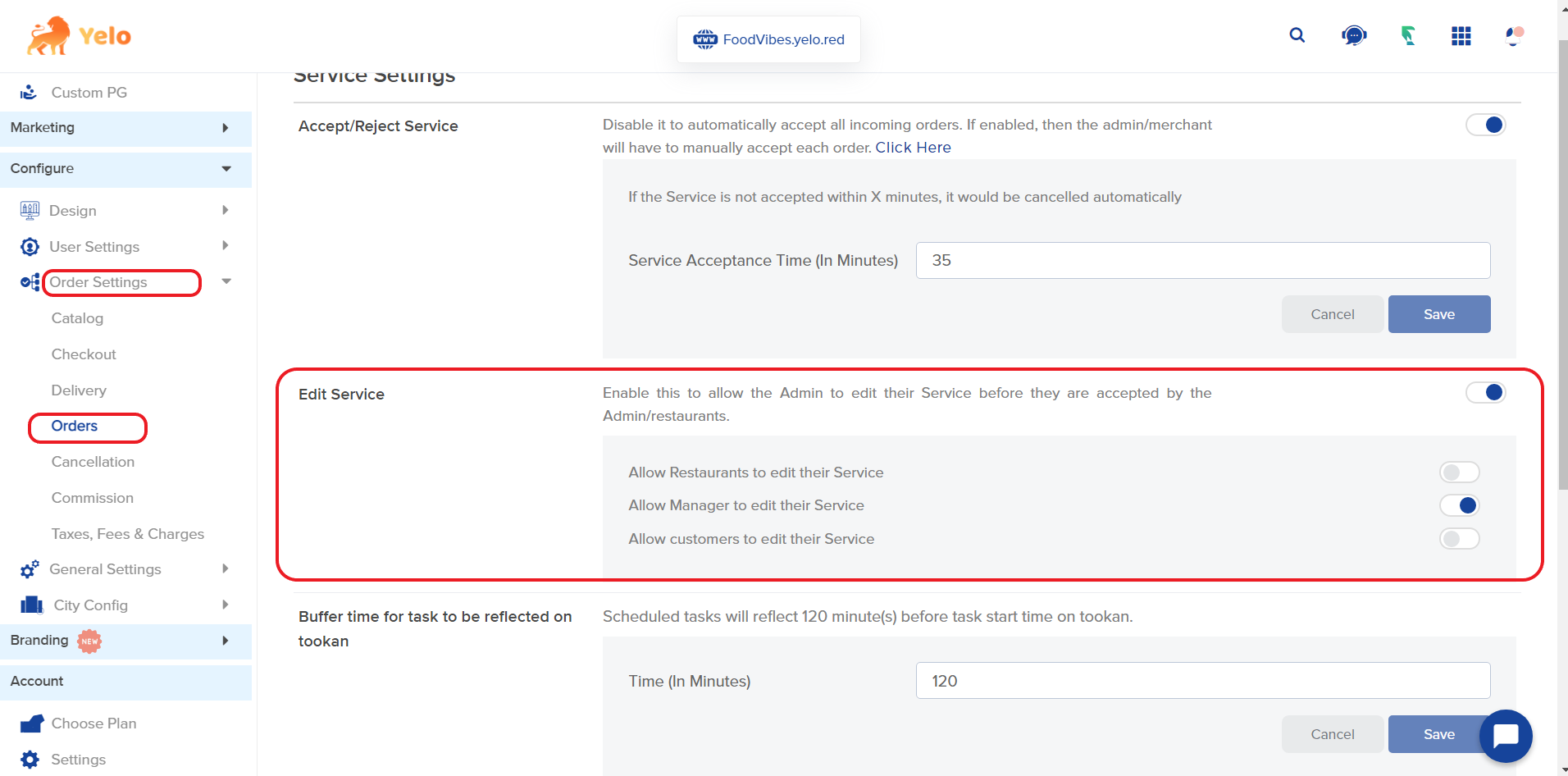Click the Service Acceptance Time input field

(x=1202, y=260)
